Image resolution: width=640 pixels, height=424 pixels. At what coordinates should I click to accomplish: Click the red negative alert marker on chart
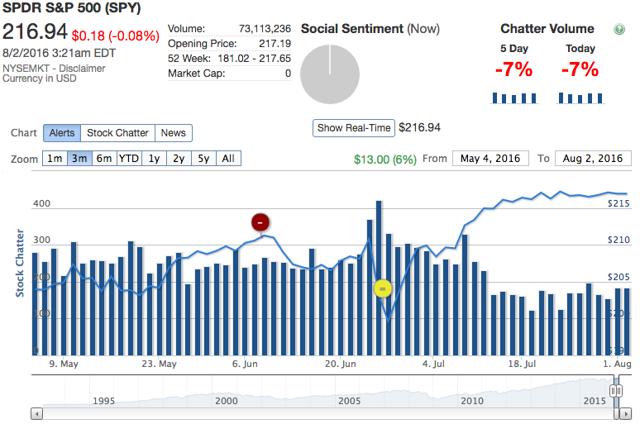pyautogui.click(x=260, y=222)
